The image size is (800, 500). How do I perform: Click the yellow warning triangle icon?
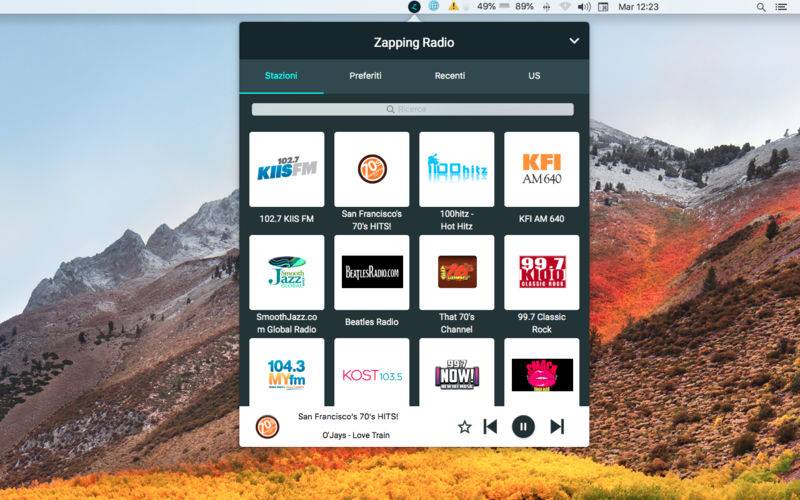click(453, 7)
